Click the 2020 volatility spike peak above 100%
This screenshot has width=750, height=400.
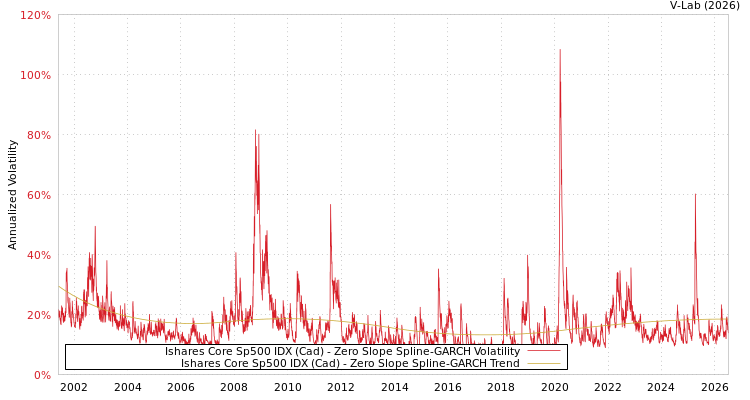560,50
